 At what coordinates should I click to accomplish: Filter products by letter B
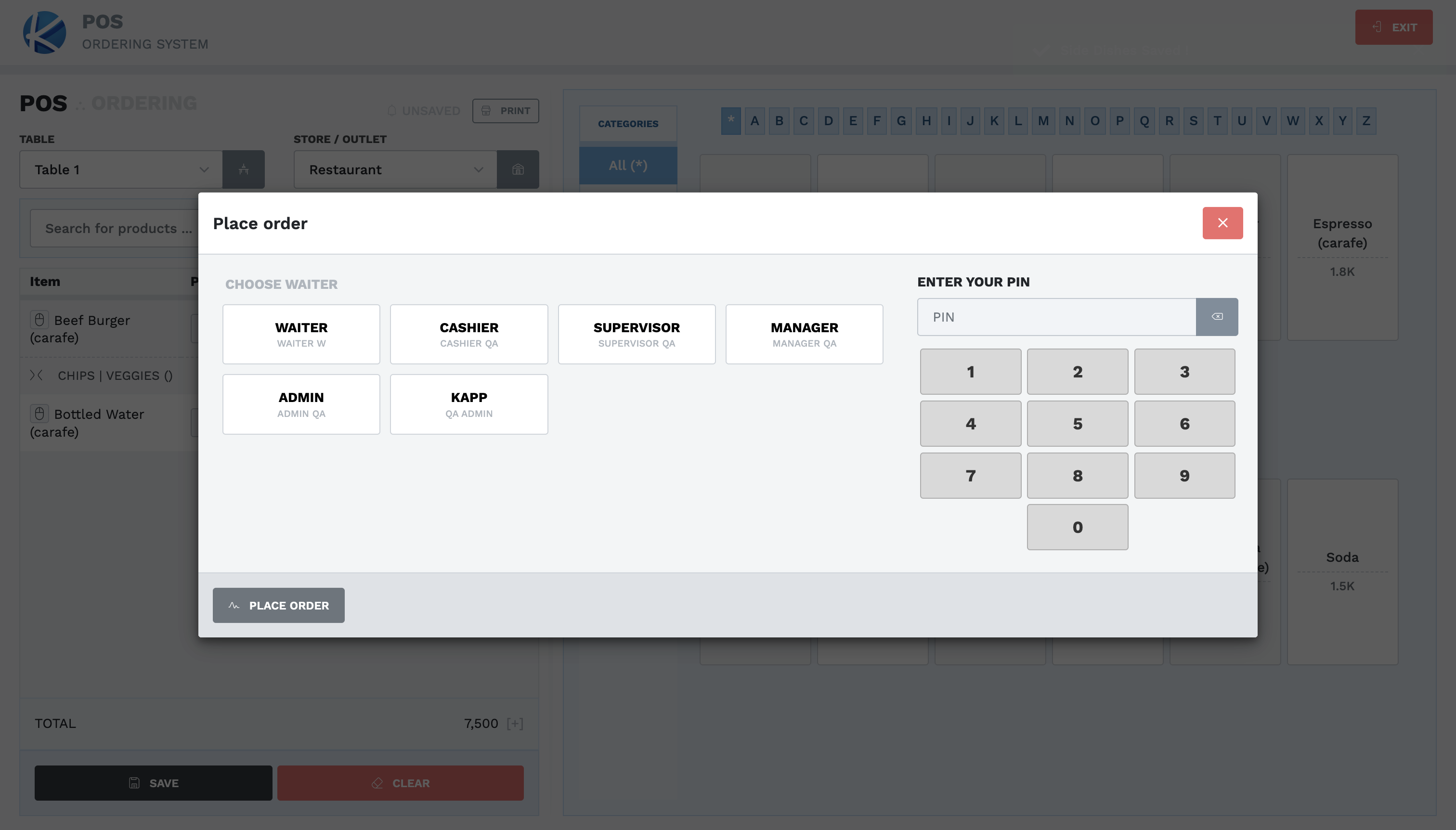coord(780,121)
